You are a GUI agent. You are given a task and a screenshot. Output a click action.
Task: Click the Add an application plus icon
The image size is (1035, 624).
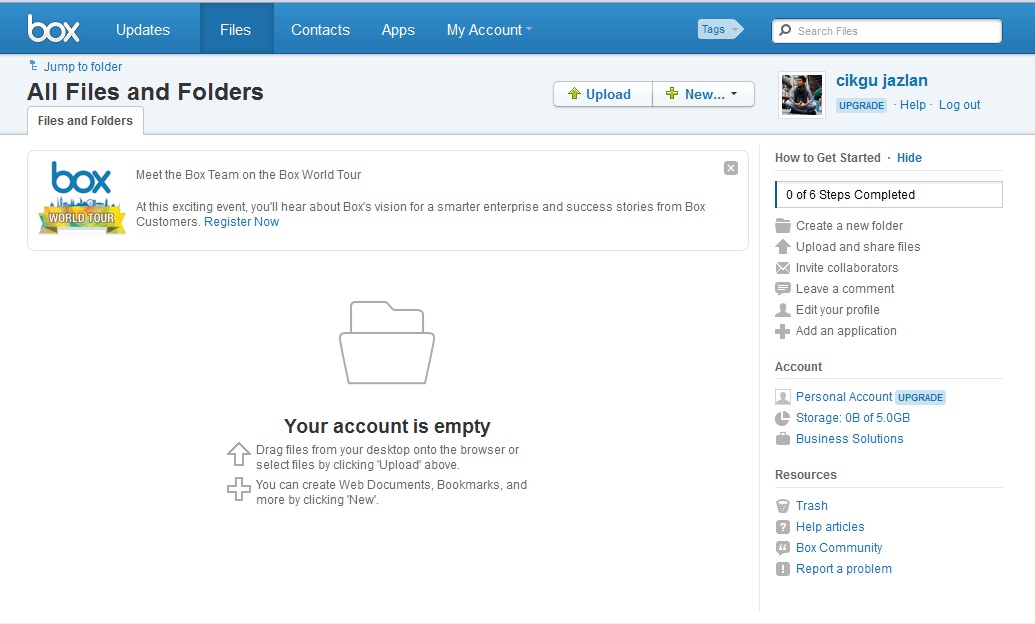point(782,330)
